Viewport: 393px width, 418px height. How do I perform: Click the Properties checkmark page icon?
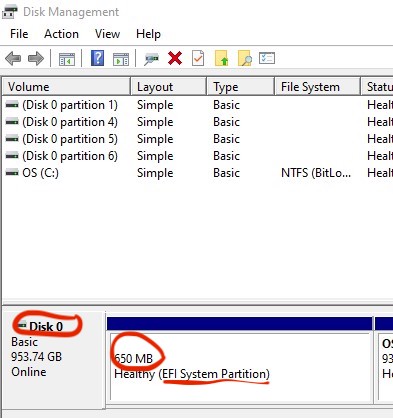tap(198, 58)
